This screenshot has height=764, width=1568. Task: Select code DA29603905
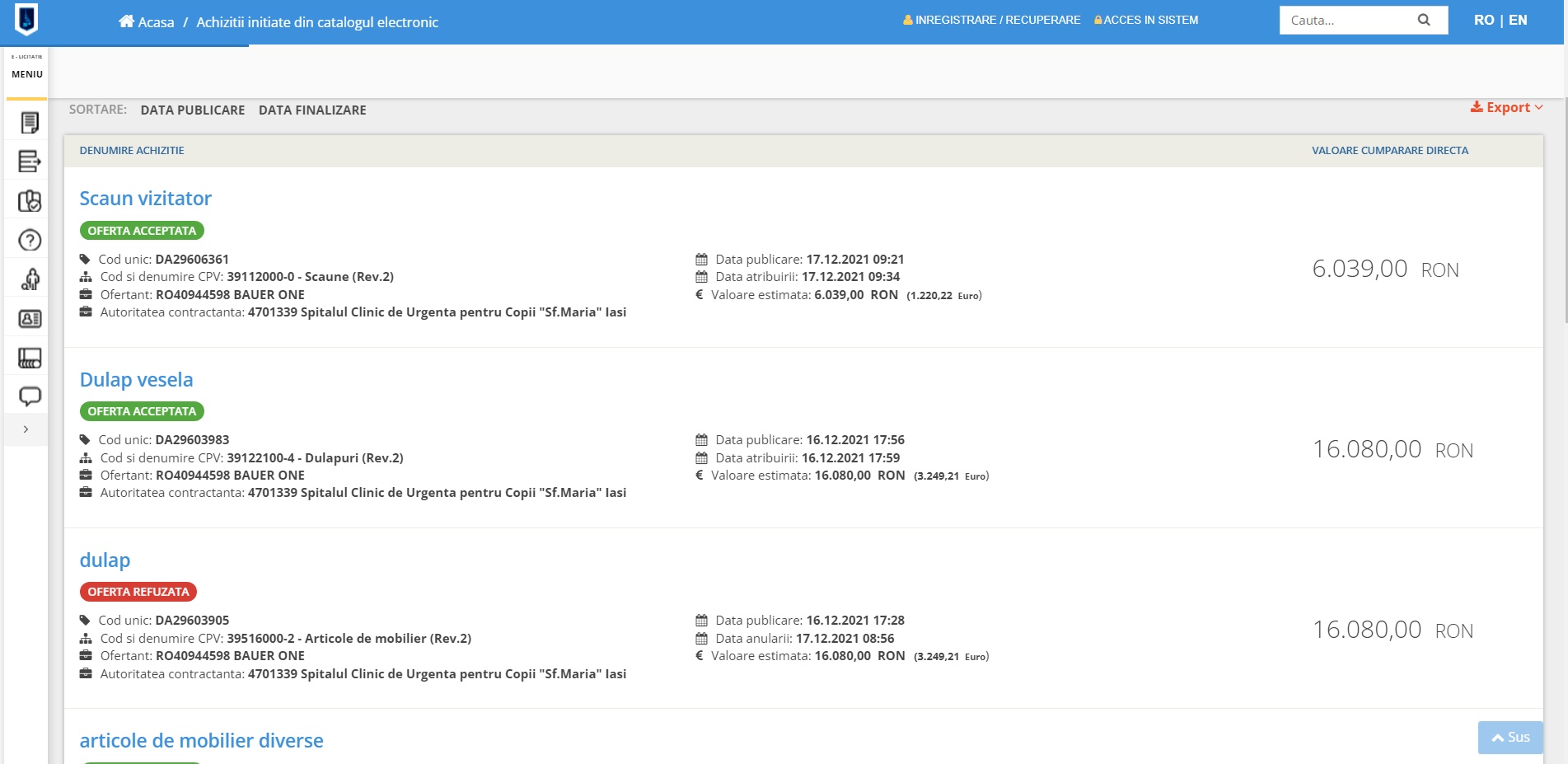coord(192,620)
